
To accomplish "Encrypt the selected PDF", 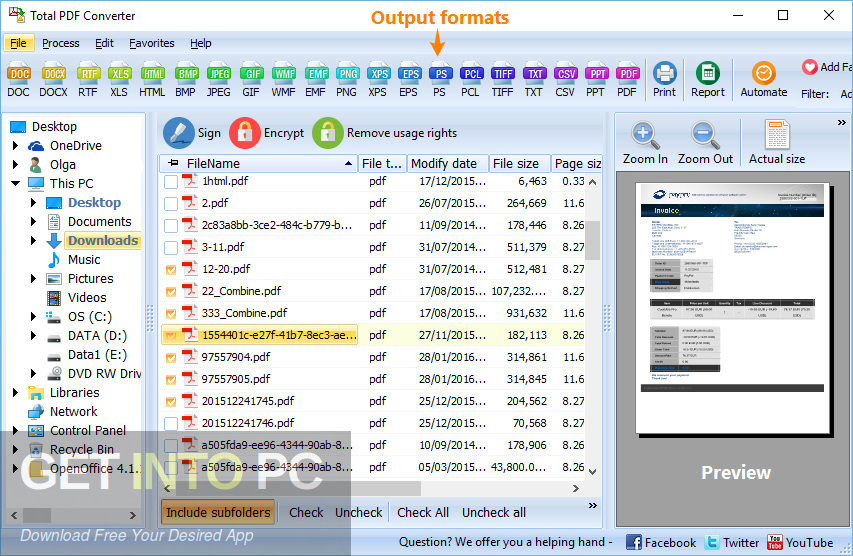I will 267,133.
